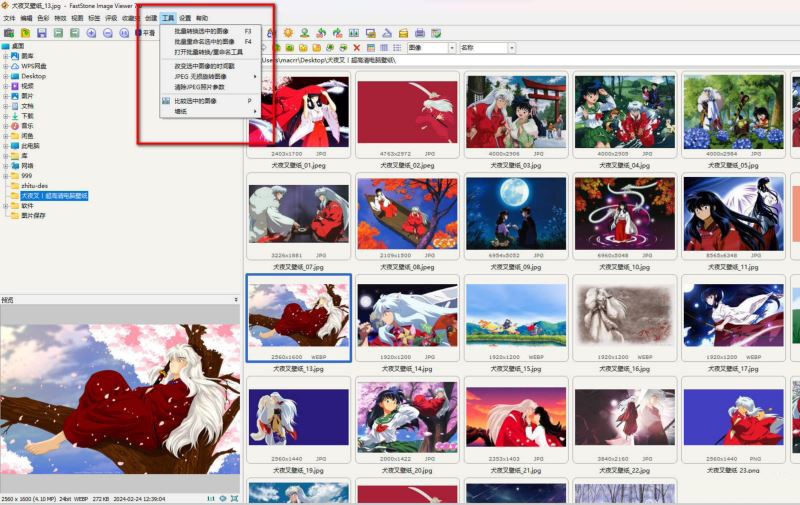Click the acquire-from-scanner camera icon
Image resolution: width=800 pixels, height=505 pixels.
(x=9, y=33)
